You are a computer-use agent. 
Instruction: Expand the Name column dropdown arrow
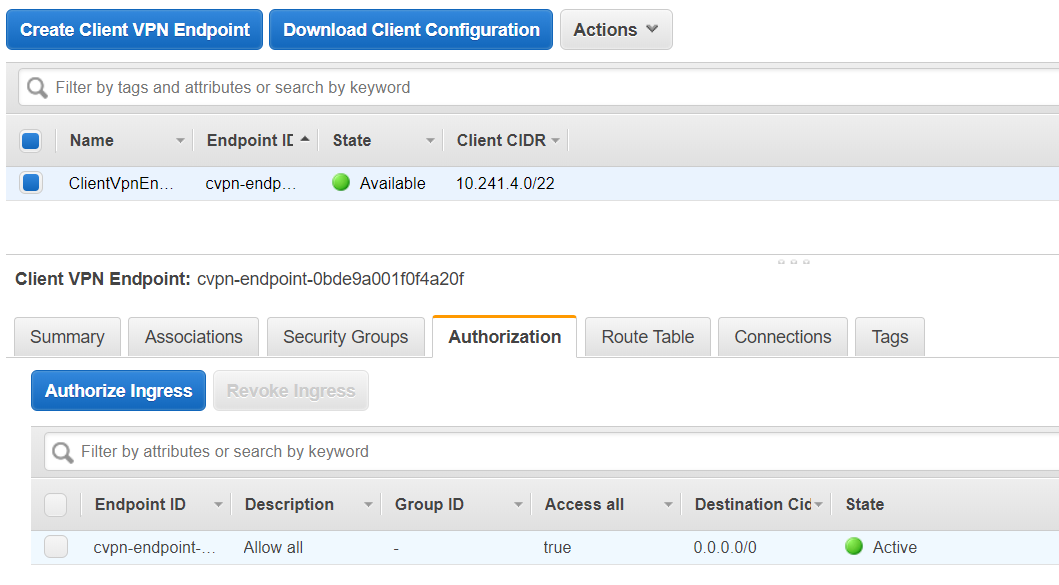click(x=180, y=141)
